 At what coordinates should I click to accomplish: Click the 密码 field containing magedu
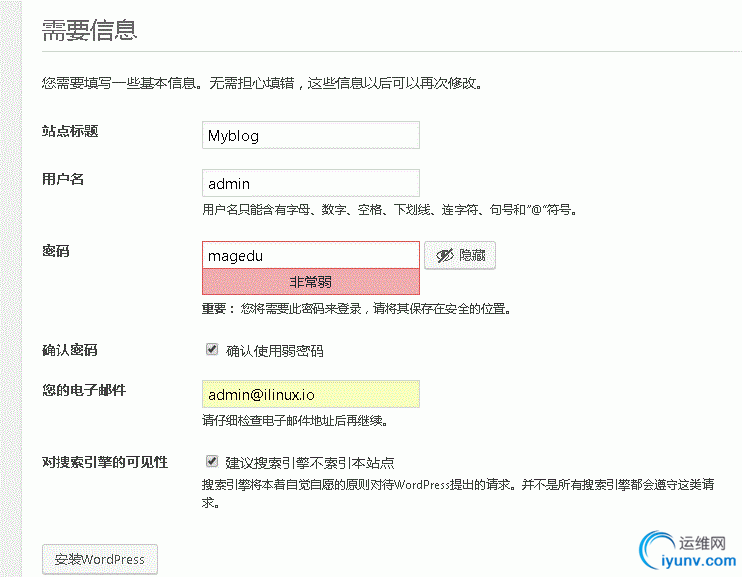[310, 255]
